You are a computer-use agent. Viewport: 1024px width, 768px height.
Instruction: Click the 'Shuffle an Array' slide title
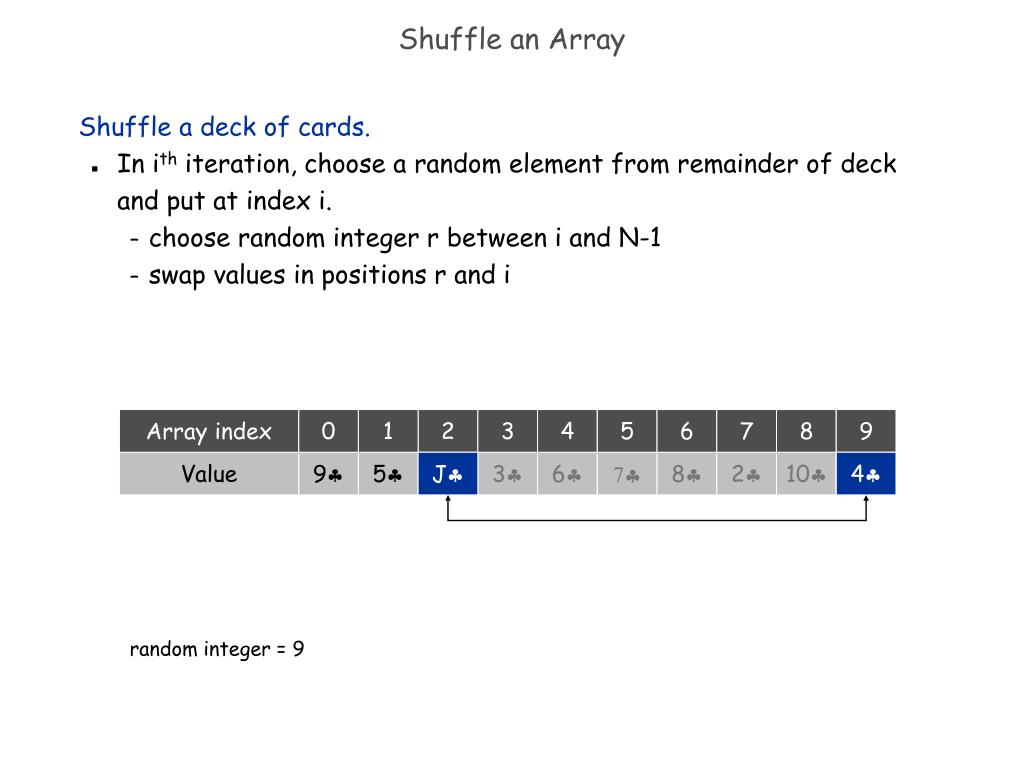[512, 40]
